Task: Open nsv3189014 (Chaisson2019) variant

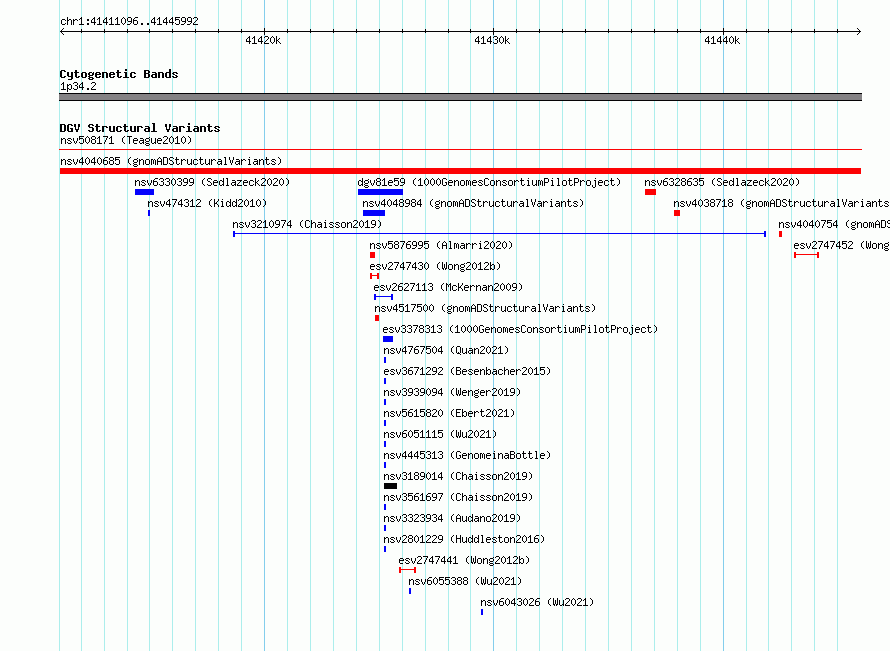Action: (x=458, y=476)
